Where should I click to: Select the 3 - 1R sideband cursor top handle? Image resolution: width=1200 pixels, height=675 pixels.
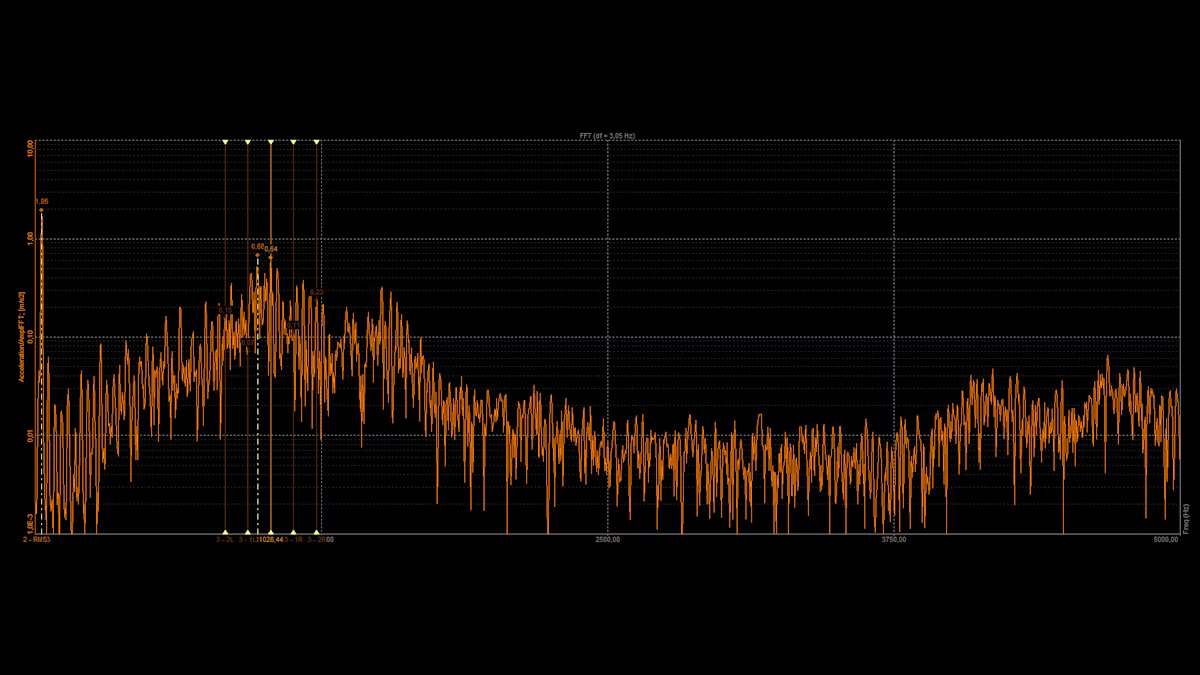pyautogui.click(x=293, y=142)
